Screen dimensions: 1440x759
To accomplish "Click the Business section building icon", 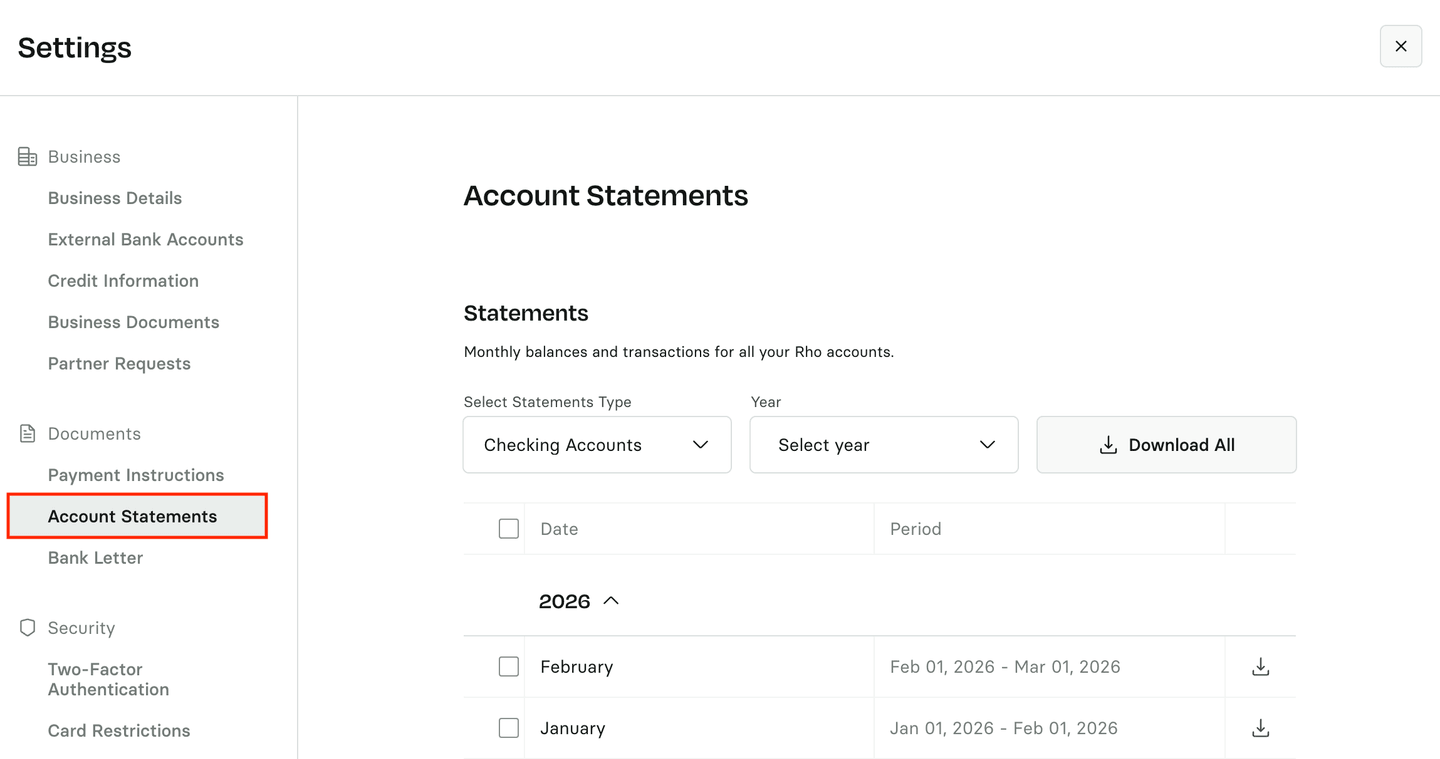I will pyautogui.click(x=27, y=157).
